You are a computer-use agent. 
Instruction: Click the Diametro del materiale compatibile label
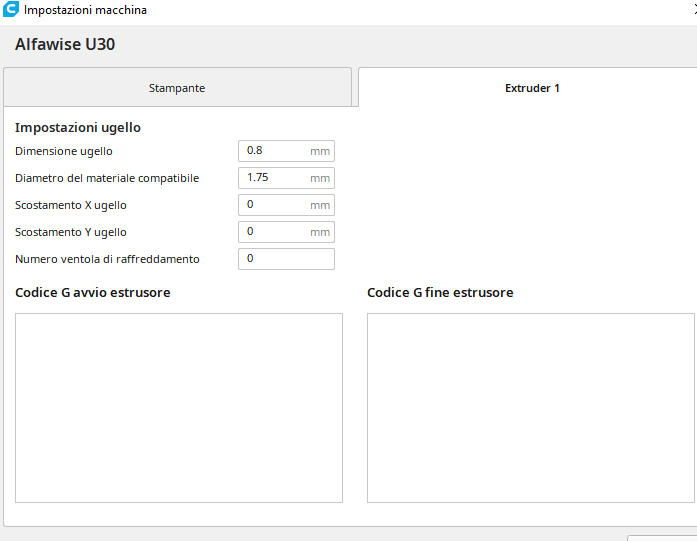107,178
